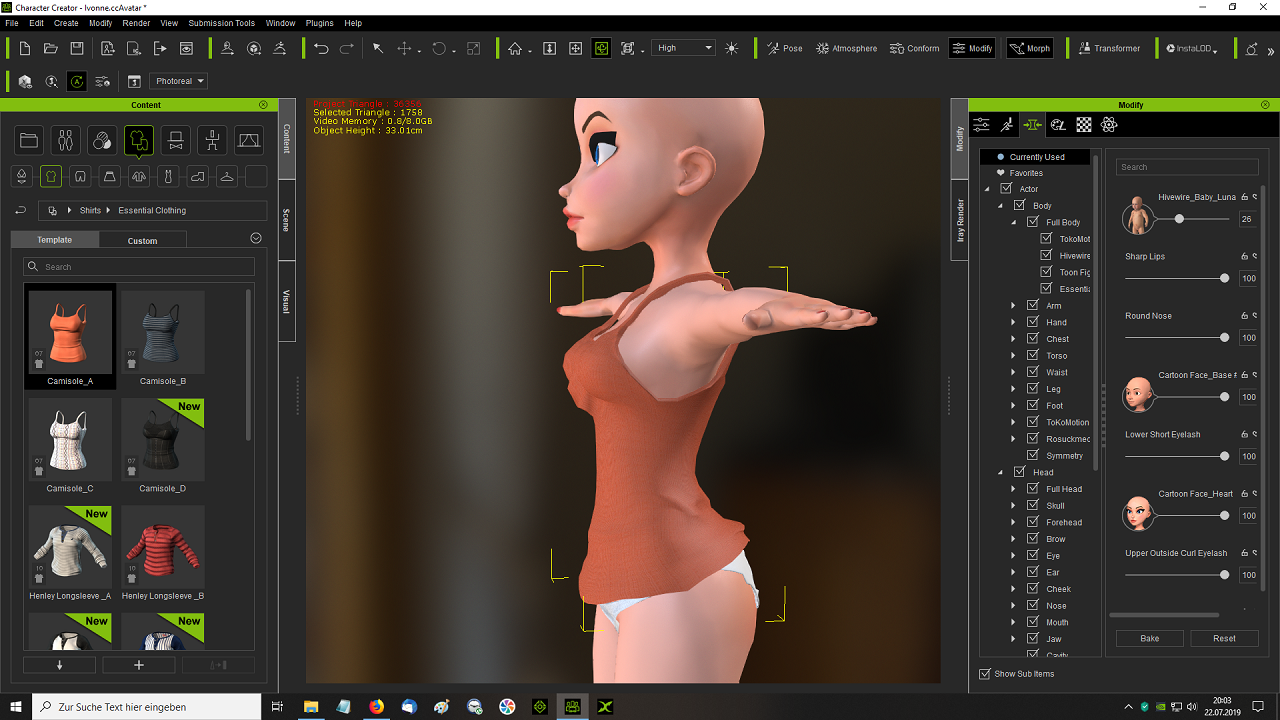Image resolution: width=1280 pixels, height=720 pixels.
Task: Click the Home view icon
Action: (515, 48)
